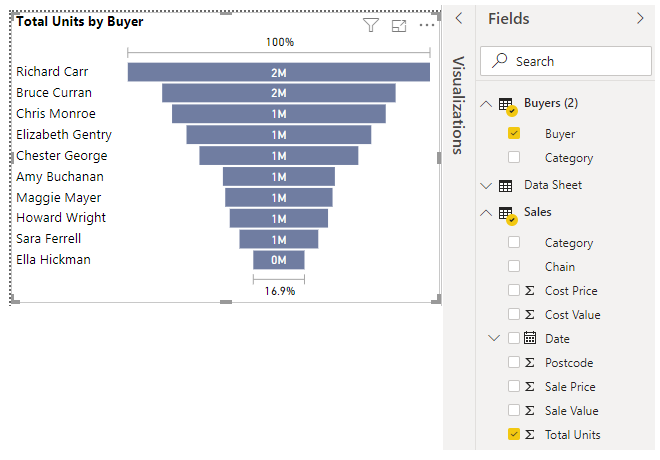The width and height of the screenshot is (660, 460).
Task: Open the visual's More options ellipsis
Action: [x=427, y=26]
